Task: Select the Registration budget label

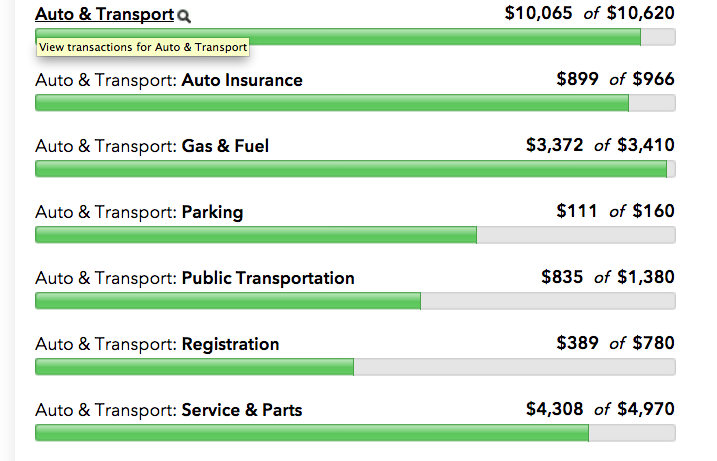Action: (x=157, y=344)
